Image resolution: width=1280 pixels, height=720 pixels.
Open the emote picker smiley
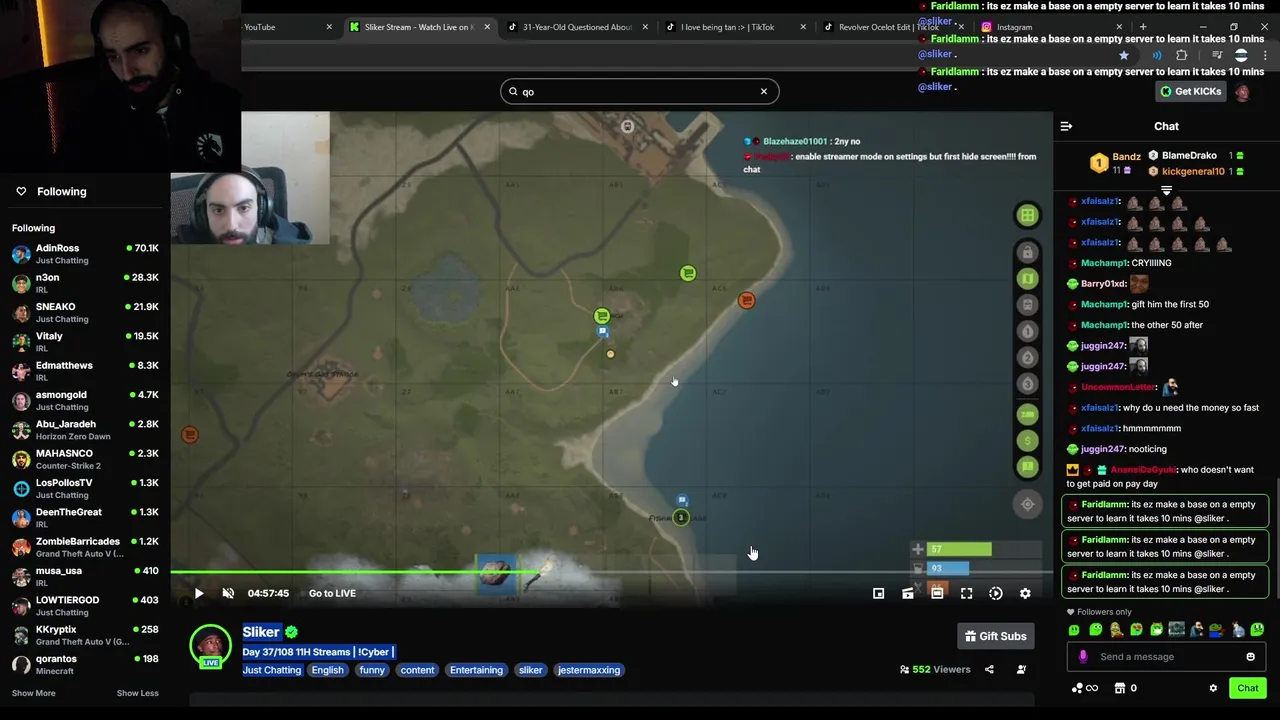[x=1250, y=657]
